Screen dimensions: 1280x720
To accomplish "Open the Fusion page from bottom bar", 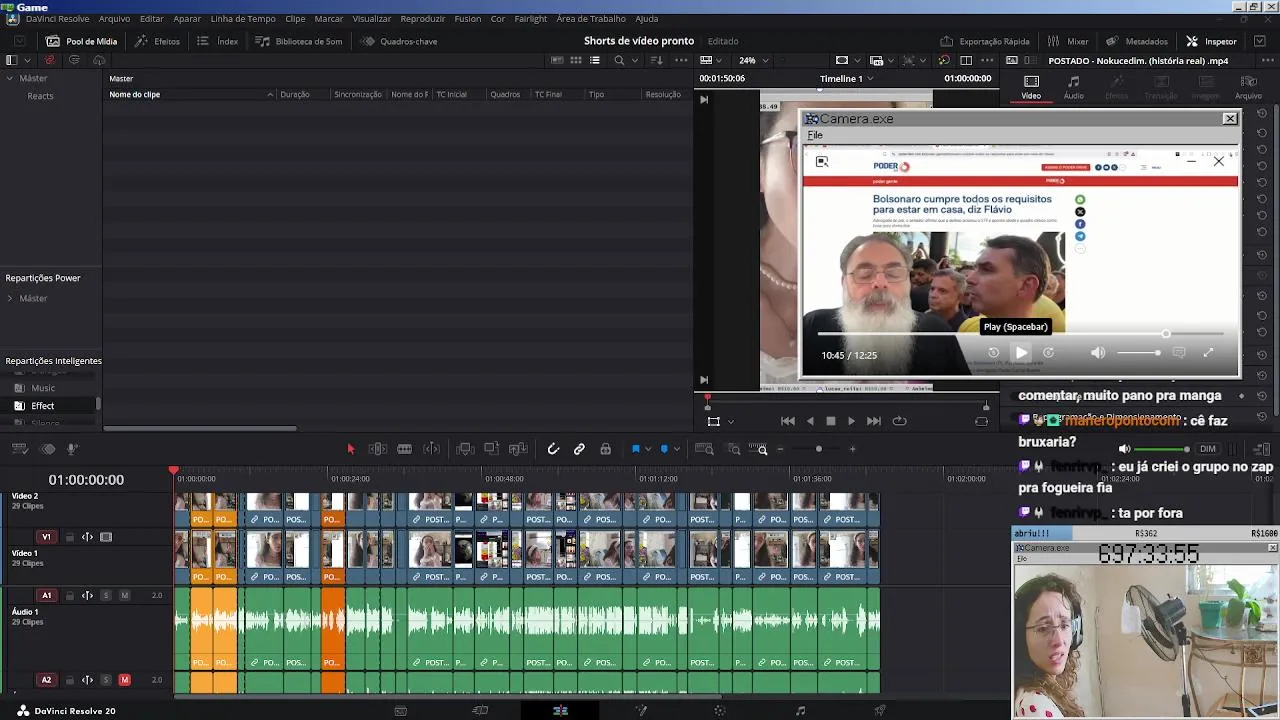I will point(641,711).
